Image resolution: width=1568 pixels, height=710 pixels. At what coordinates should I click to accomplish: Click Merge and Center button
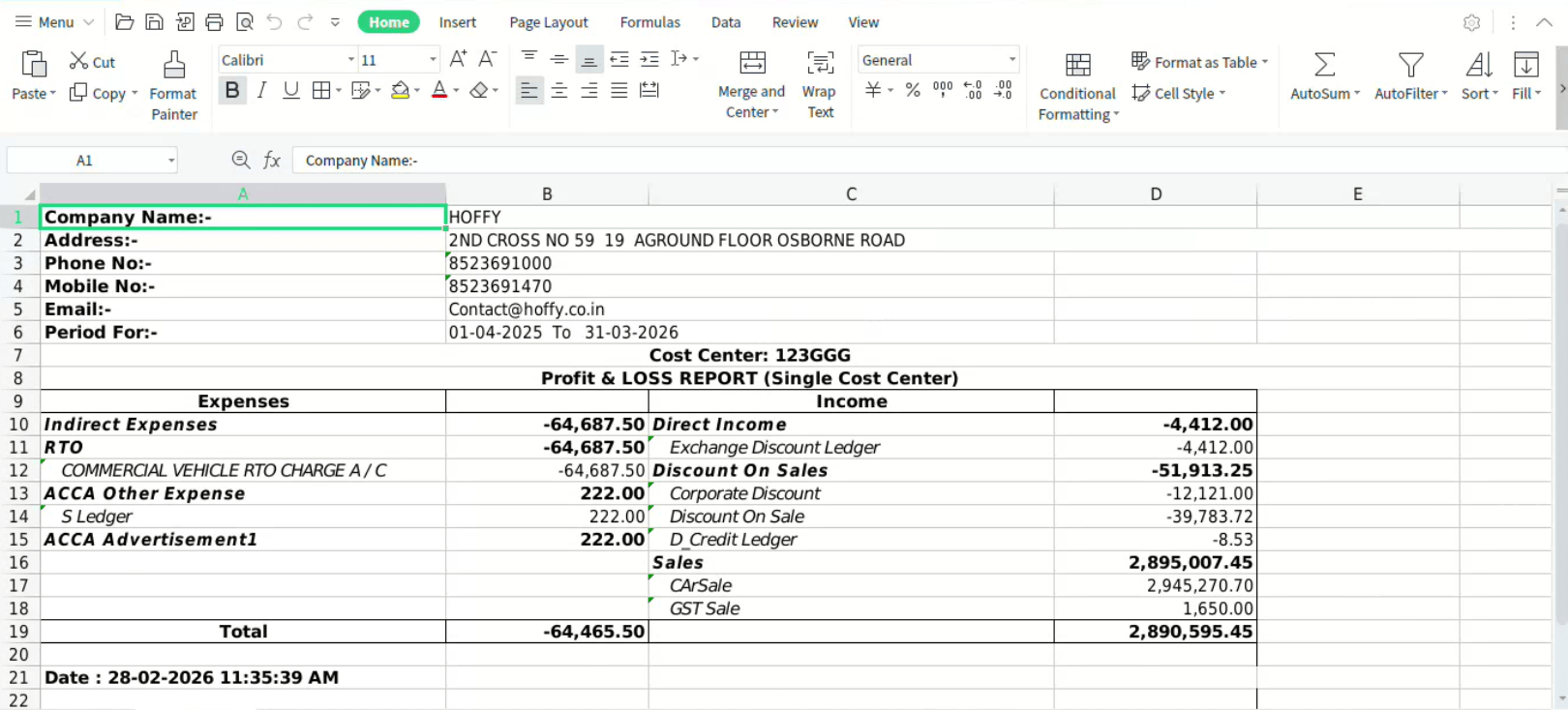click(x=752, y=84)
